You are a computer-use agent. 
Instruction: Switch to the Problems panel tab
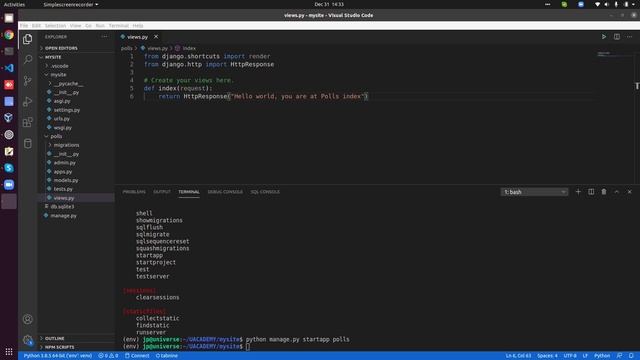click(x=134, y=192)
